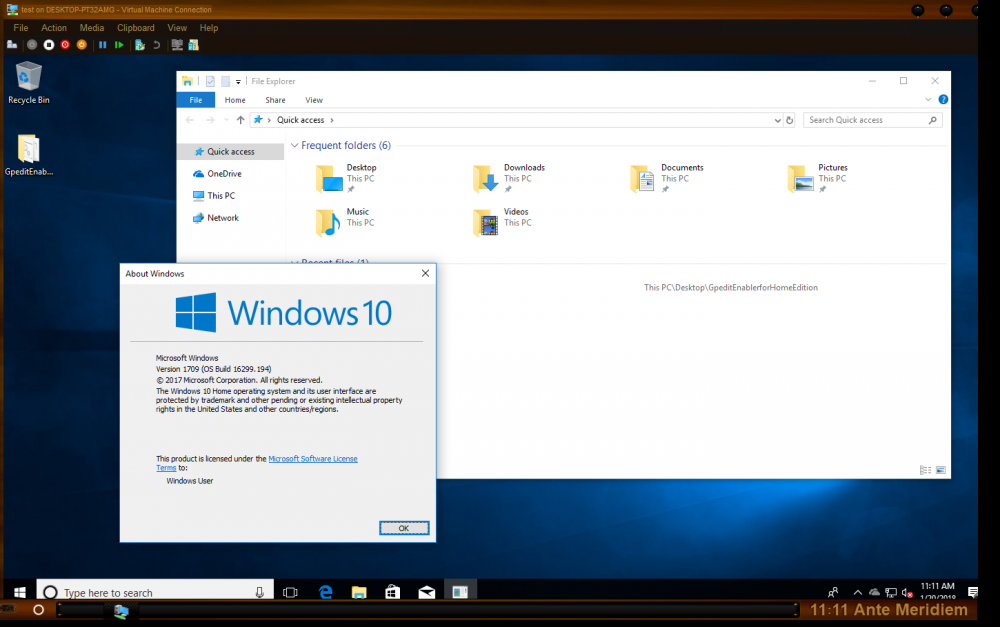Click the Pause VM toolbar button
The image size is (1000, 627).
click(x=102, y=45)
